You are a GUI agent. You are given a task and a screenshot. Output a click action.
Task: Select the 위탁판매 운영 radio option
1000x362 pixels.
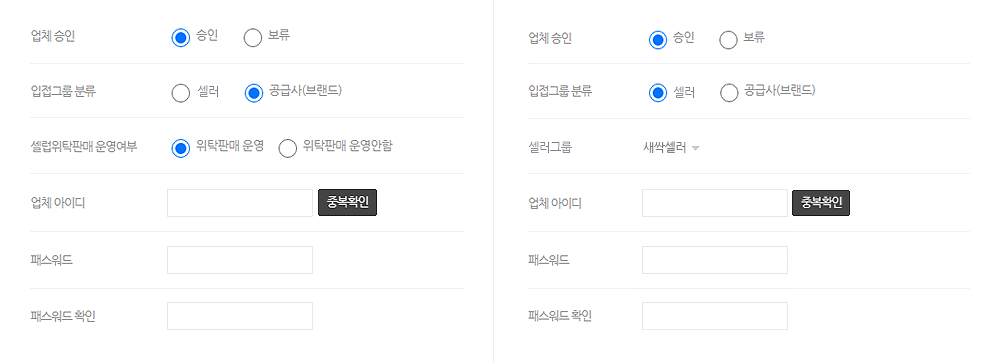point(181,148)
